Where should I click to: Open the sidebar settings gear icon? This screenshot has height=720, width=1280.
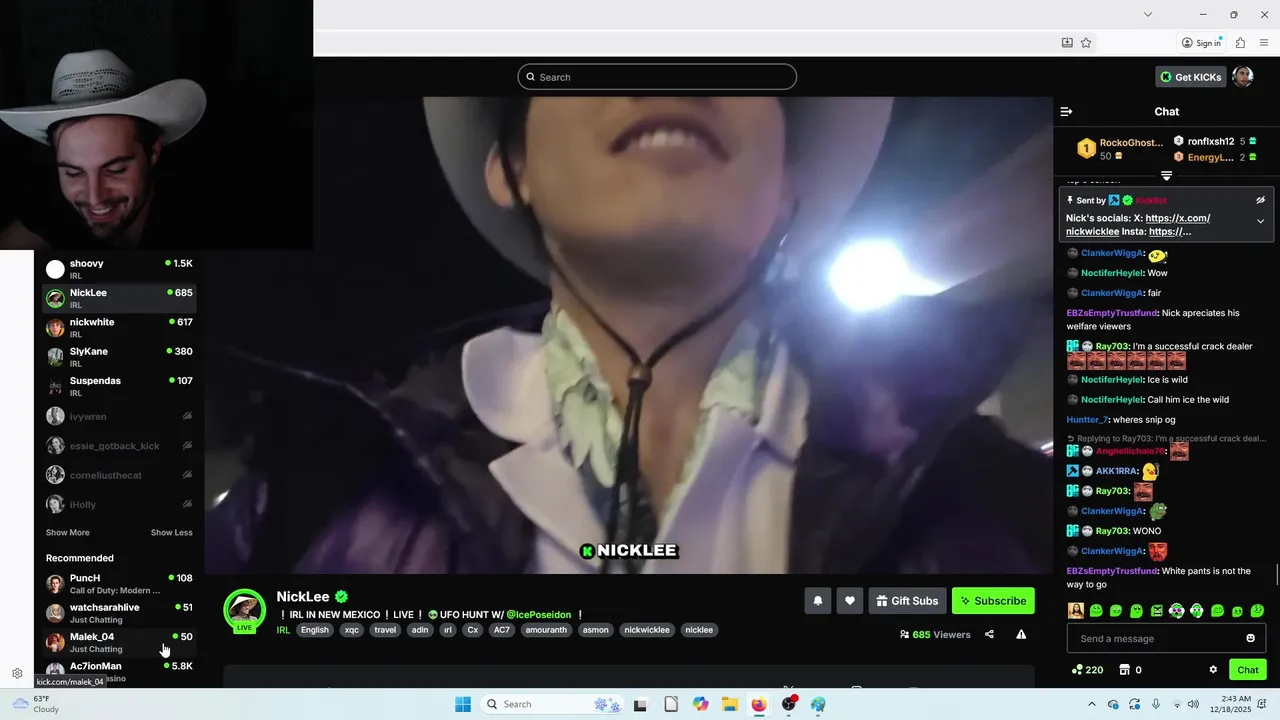click(x=17, y=673)
